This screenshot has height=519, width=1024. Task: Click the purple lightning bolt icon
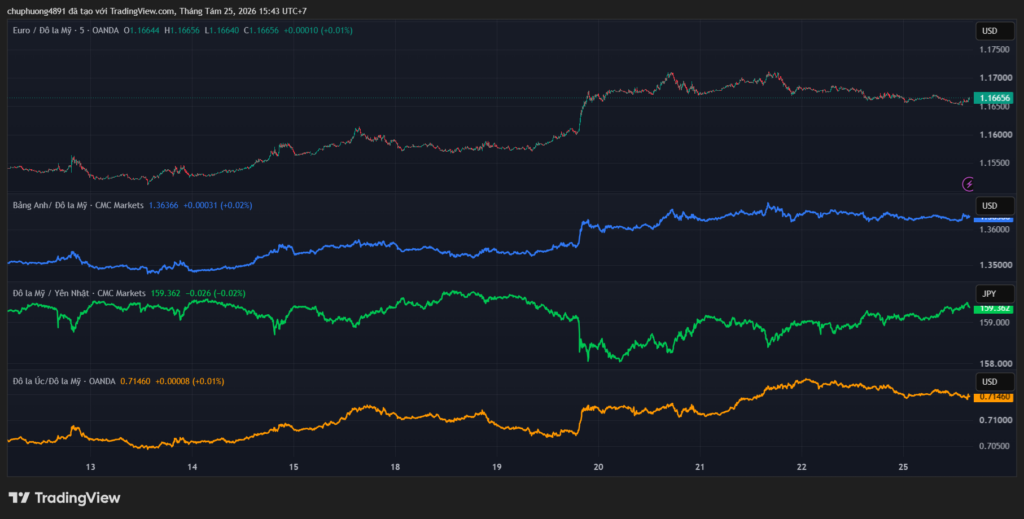(968, 184)
